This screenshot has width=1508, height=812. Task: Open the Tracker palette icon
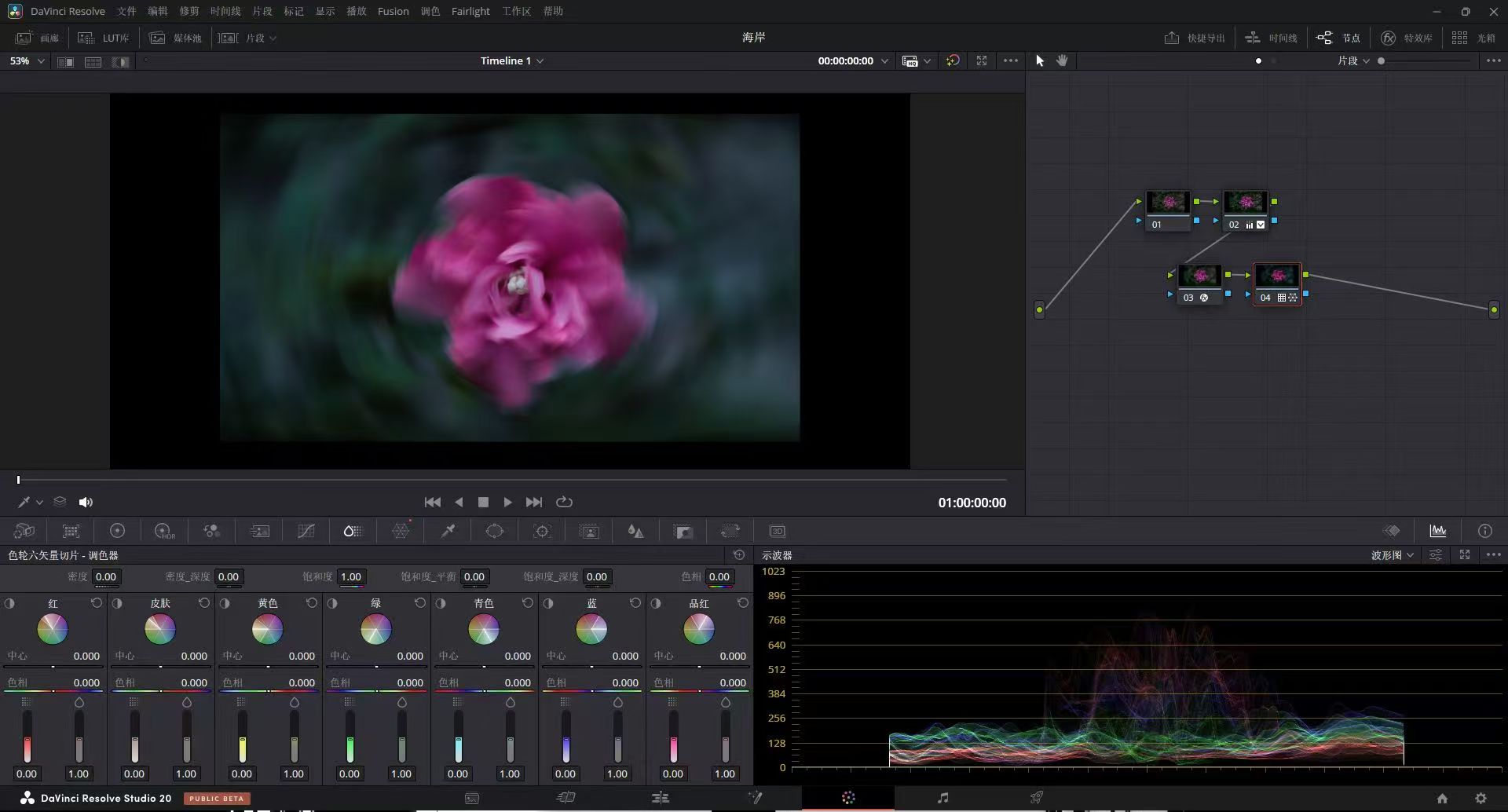542,532
